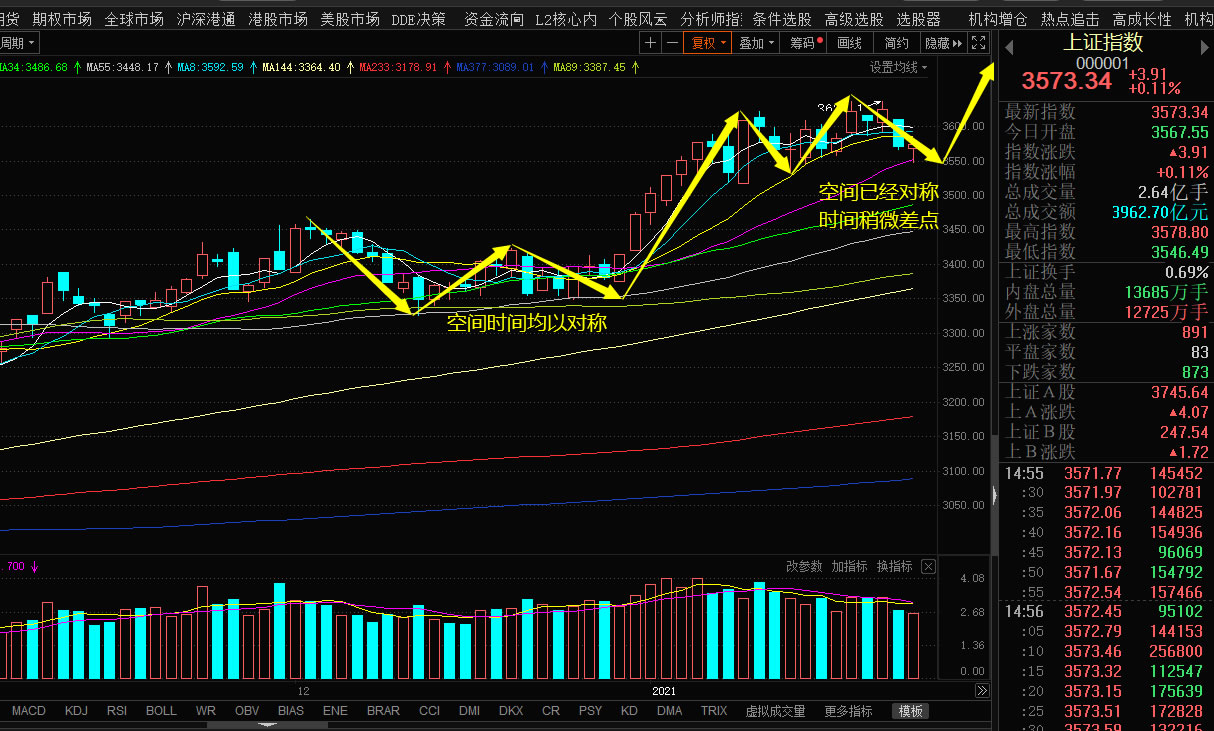This screenshot has height=731, width=1214.
Task: Open the 美股市场 menu
Action: [x=350, y=19]
